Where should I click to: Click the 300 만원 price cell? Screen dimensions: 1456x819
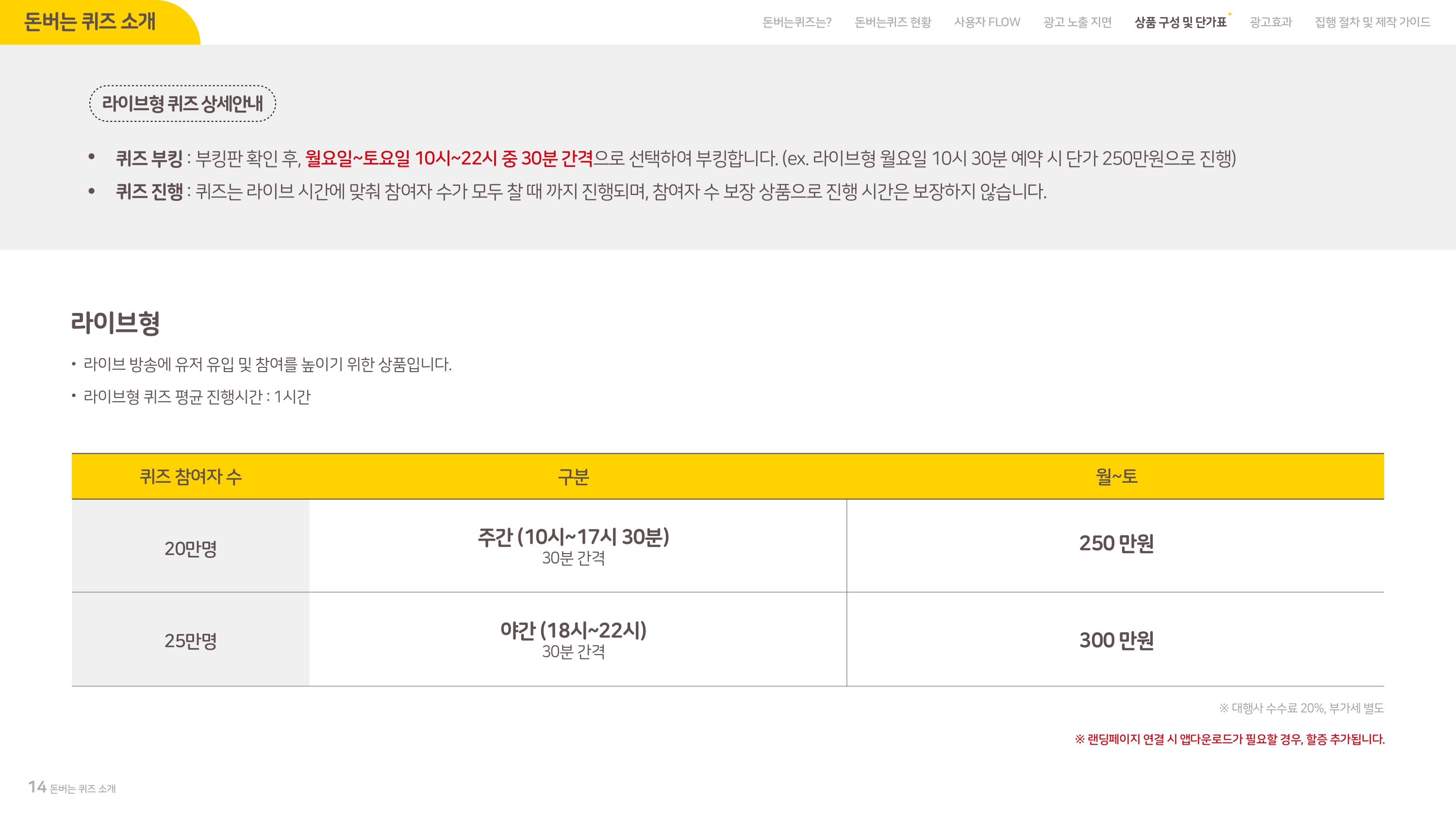tap(1116, 640)
